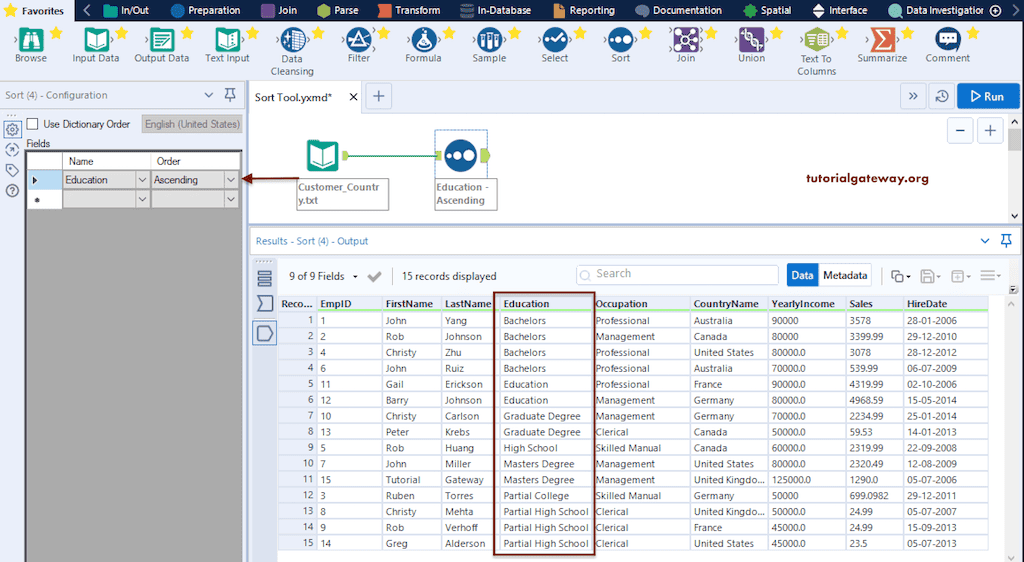The width and height of the screenshot is (1024, 562).
Task: Zoom out the canvas with minus button
Action: coord(960,131)
